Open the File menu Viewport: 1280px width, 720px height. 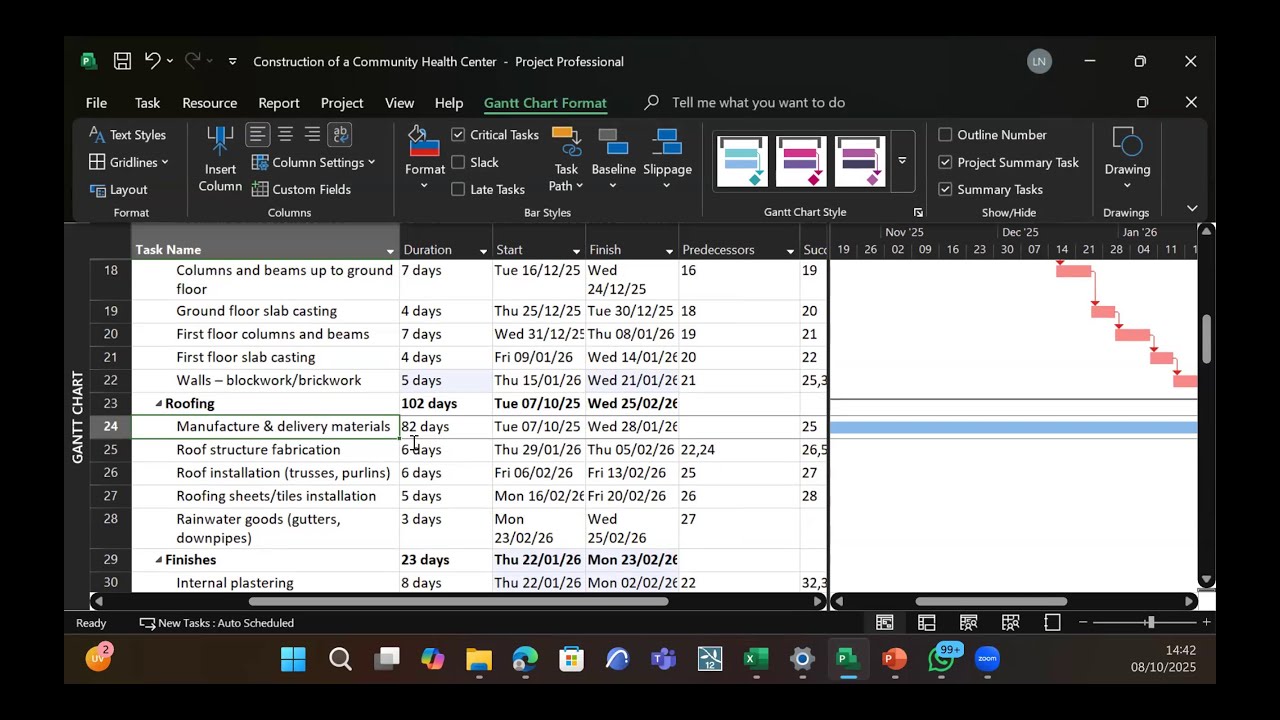point(96,102)
